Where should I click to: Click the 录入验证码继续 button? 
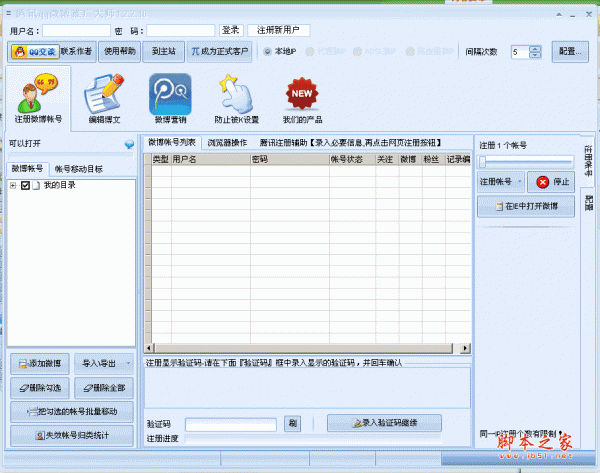384,423
